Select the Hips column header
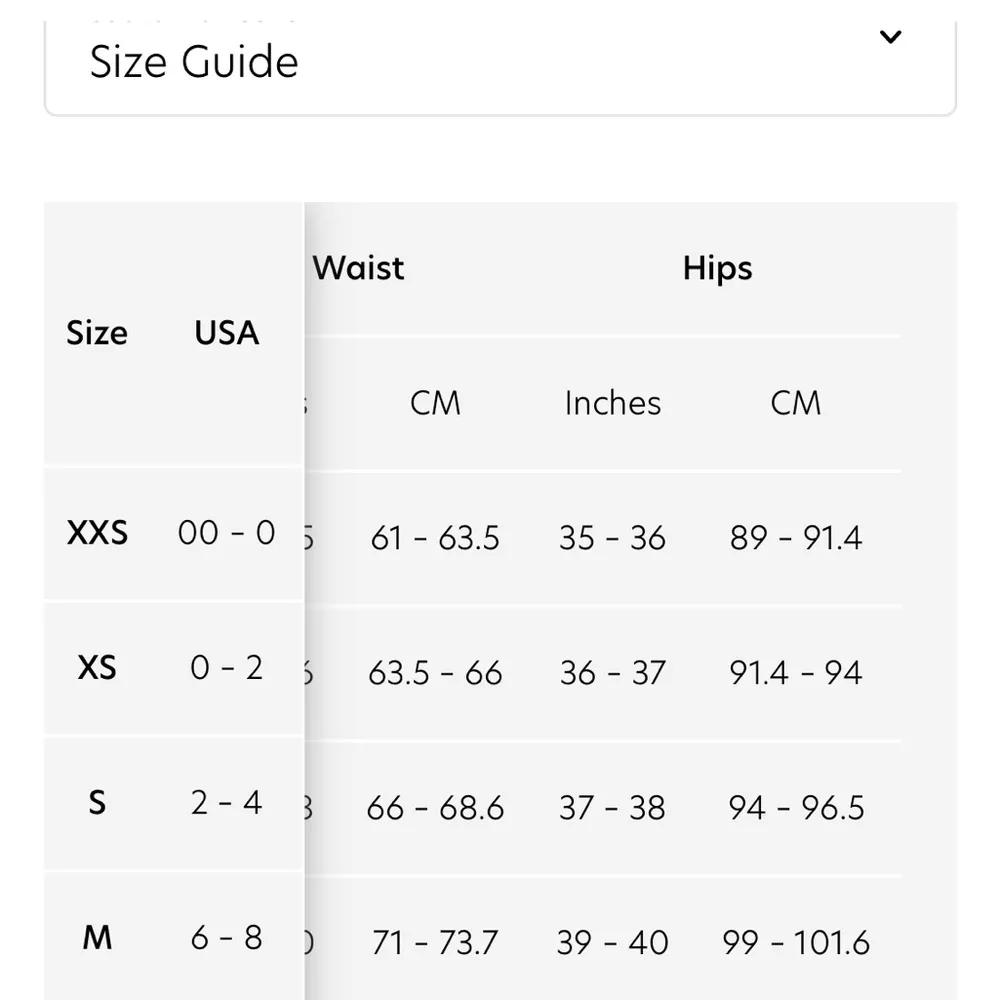 coord(717,268)
